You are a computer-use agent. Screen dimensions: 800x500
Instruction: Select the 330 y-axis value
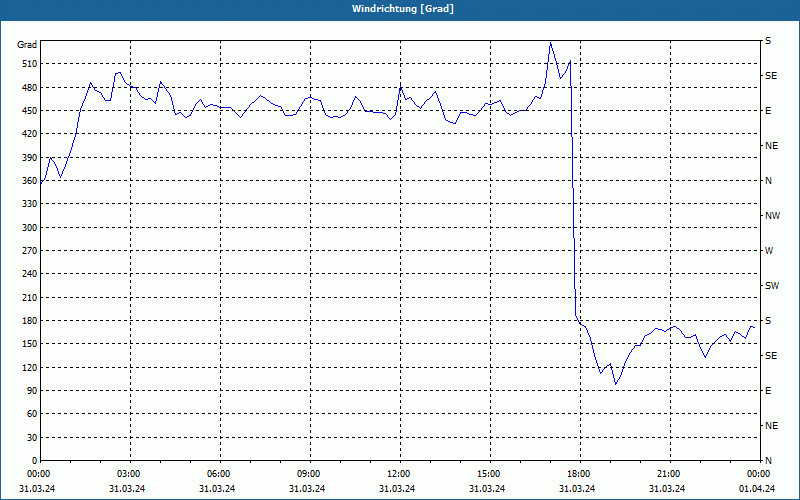click(29, 204)
